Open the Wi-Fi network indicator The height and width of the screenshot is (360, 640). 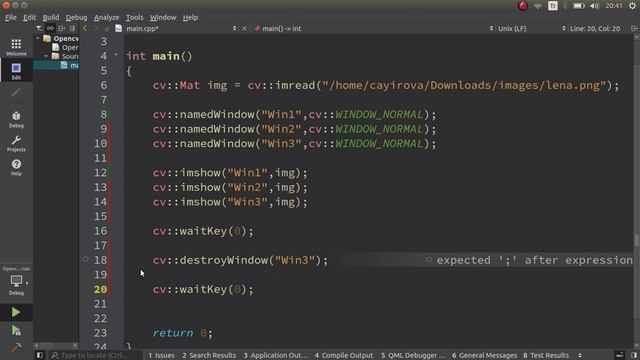(538, 6)
